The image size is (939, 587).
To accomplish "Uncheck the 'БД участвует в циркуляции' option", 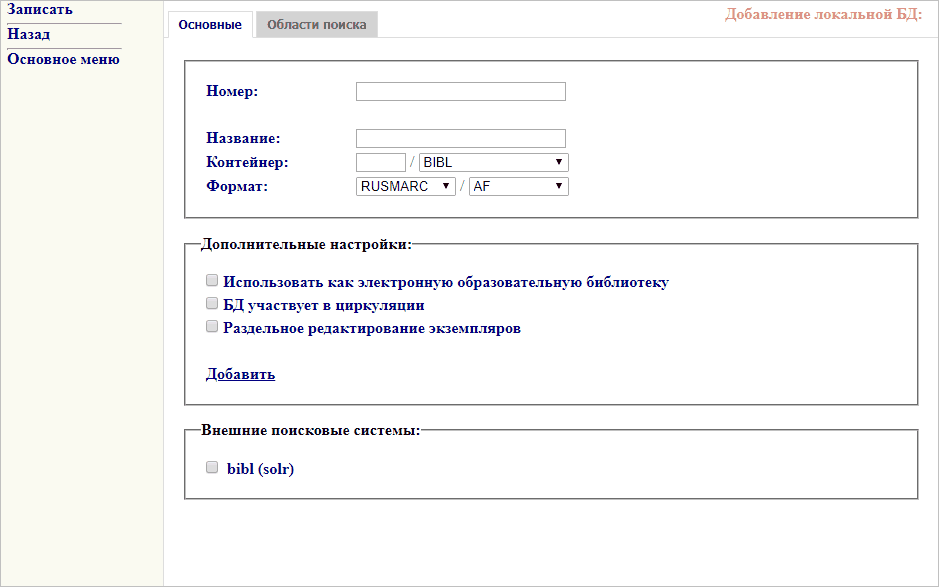I will click(x=211, y=304).
